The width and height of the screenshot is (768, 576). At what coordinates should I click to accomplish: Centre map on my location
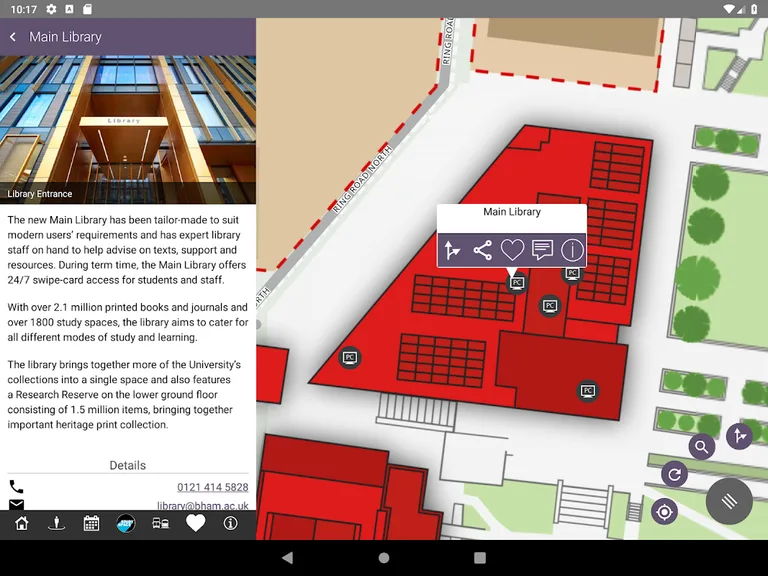click(x=664, y=512)
